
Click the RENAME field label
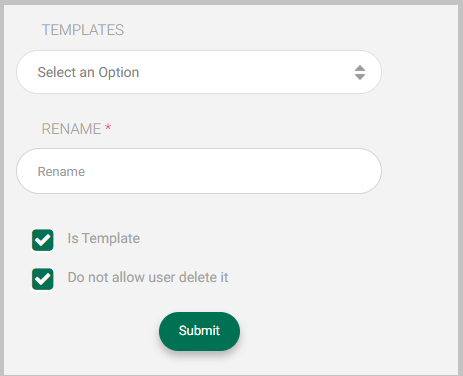click(71, 129)
